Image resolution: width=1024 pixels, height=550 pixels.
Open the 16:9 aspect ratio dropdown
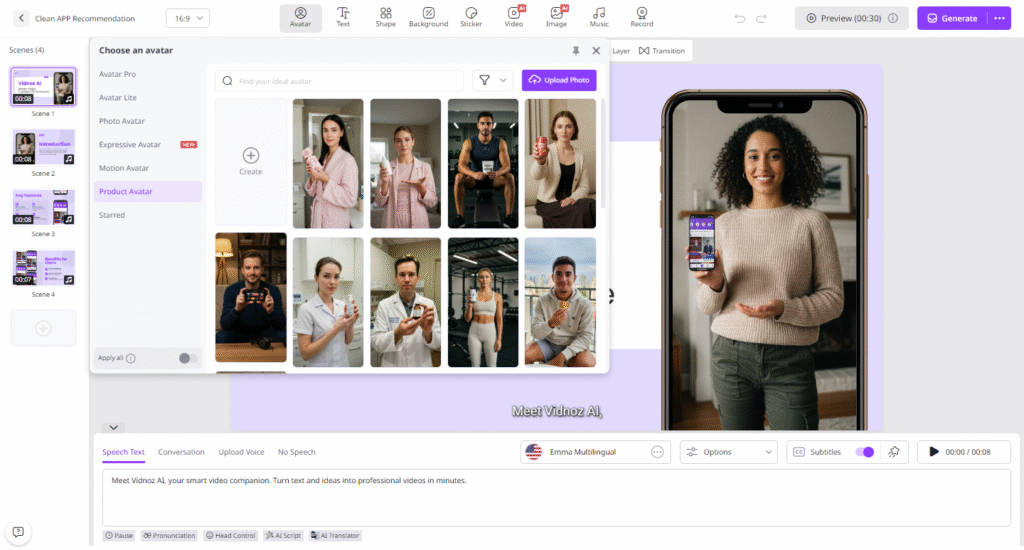coord(187,18)
